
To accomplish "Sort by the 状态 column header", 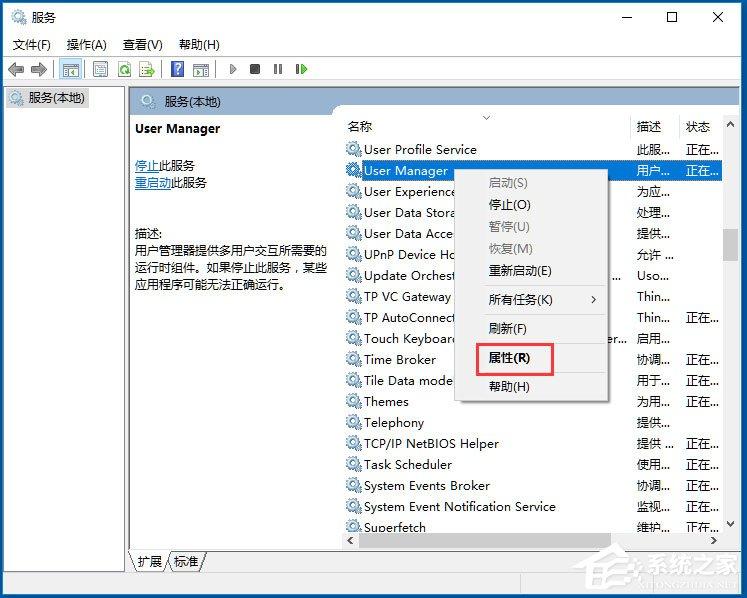I will click(x=698, y=127).
